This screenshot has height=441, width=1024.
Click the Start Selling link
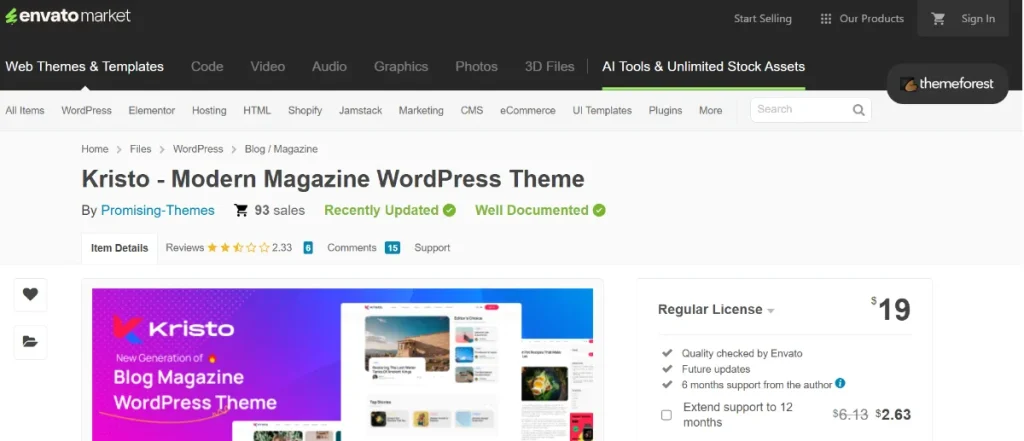point(762,19)
